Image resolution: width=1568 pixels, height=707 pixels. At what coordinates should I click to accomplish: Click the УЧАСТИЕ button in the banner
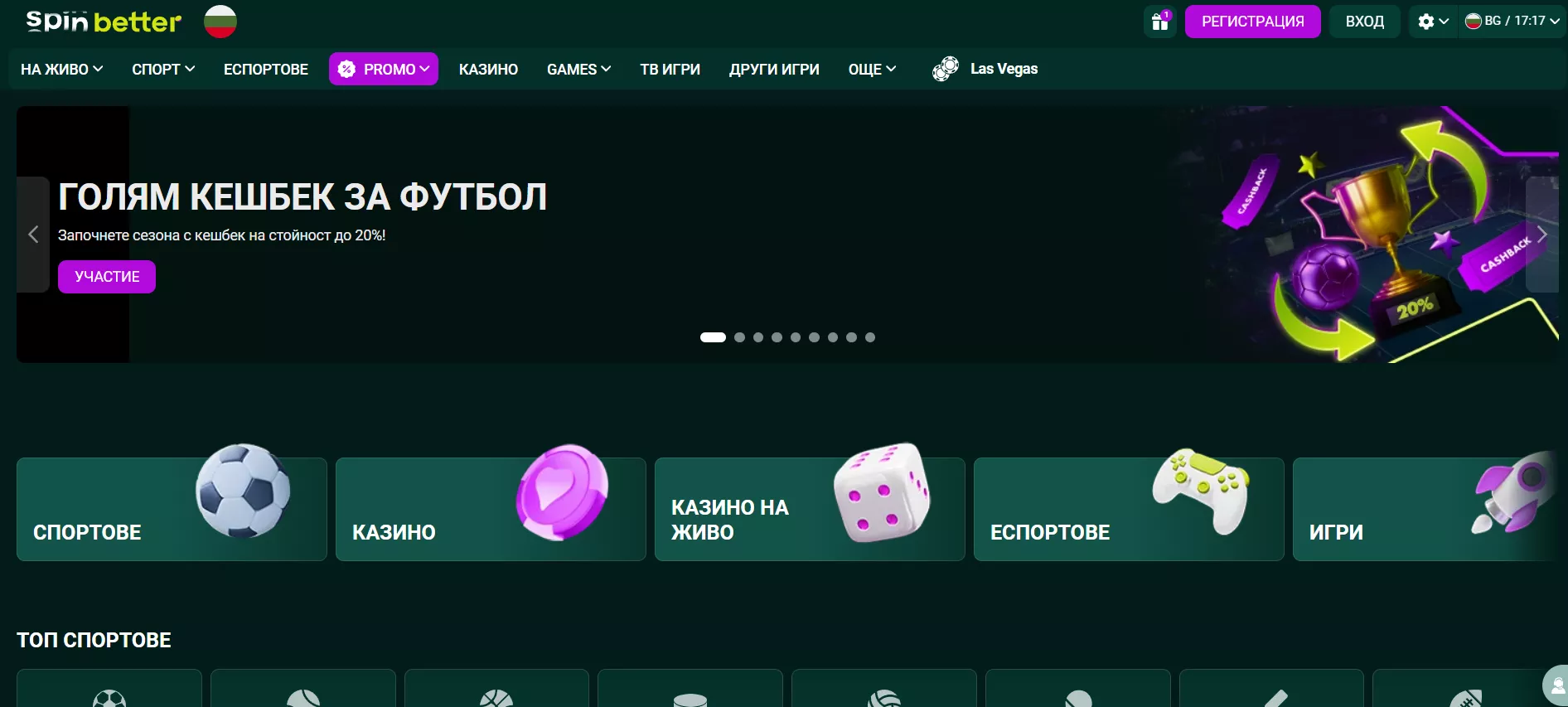point(107,277)
